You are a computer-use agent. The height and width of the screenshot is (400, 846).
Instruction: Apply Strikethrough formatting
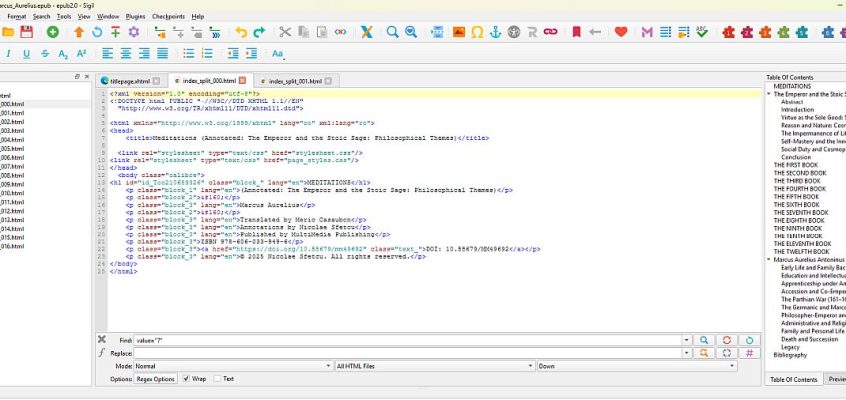point(45,53)
